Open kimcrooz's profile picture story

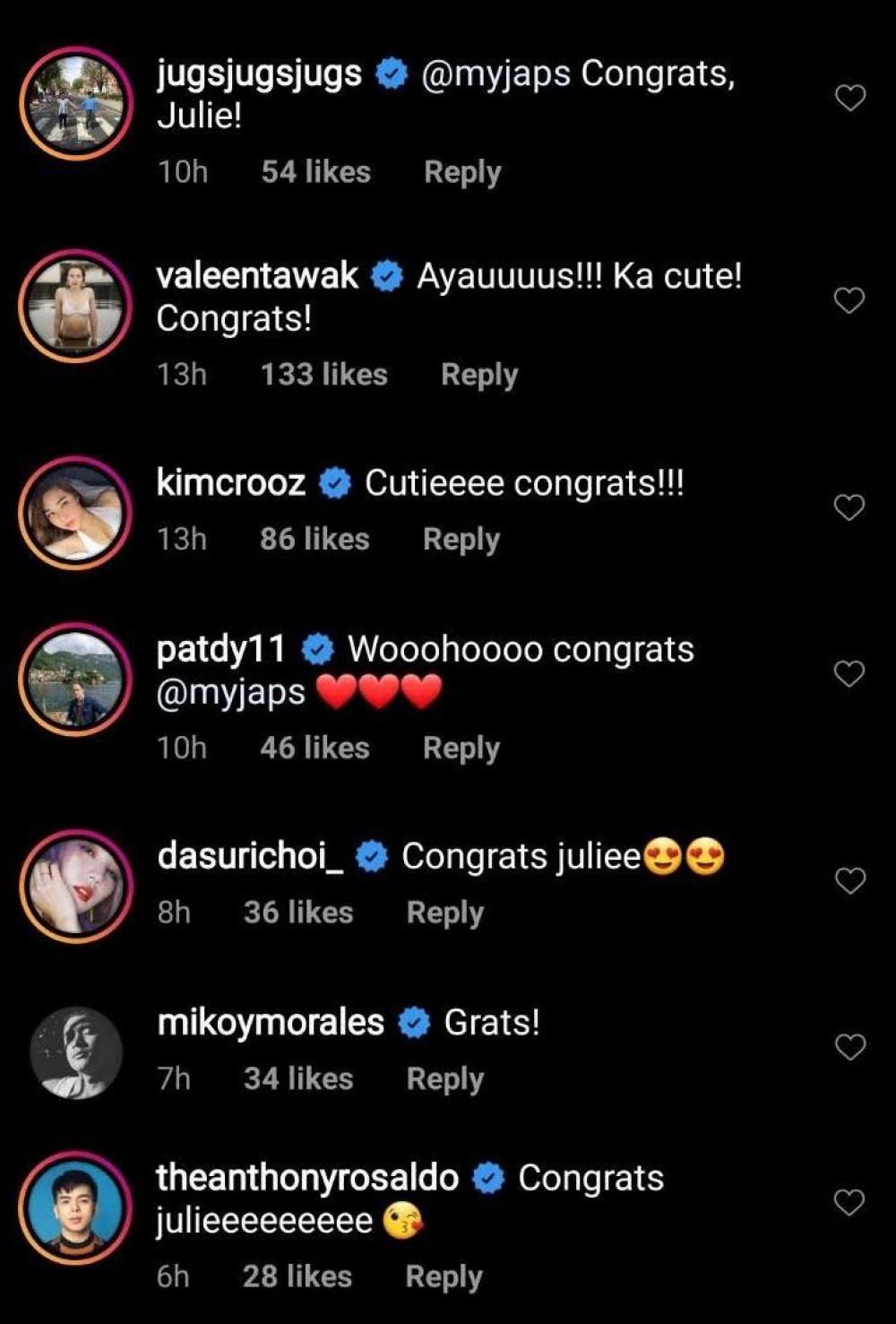pos(76,513)
